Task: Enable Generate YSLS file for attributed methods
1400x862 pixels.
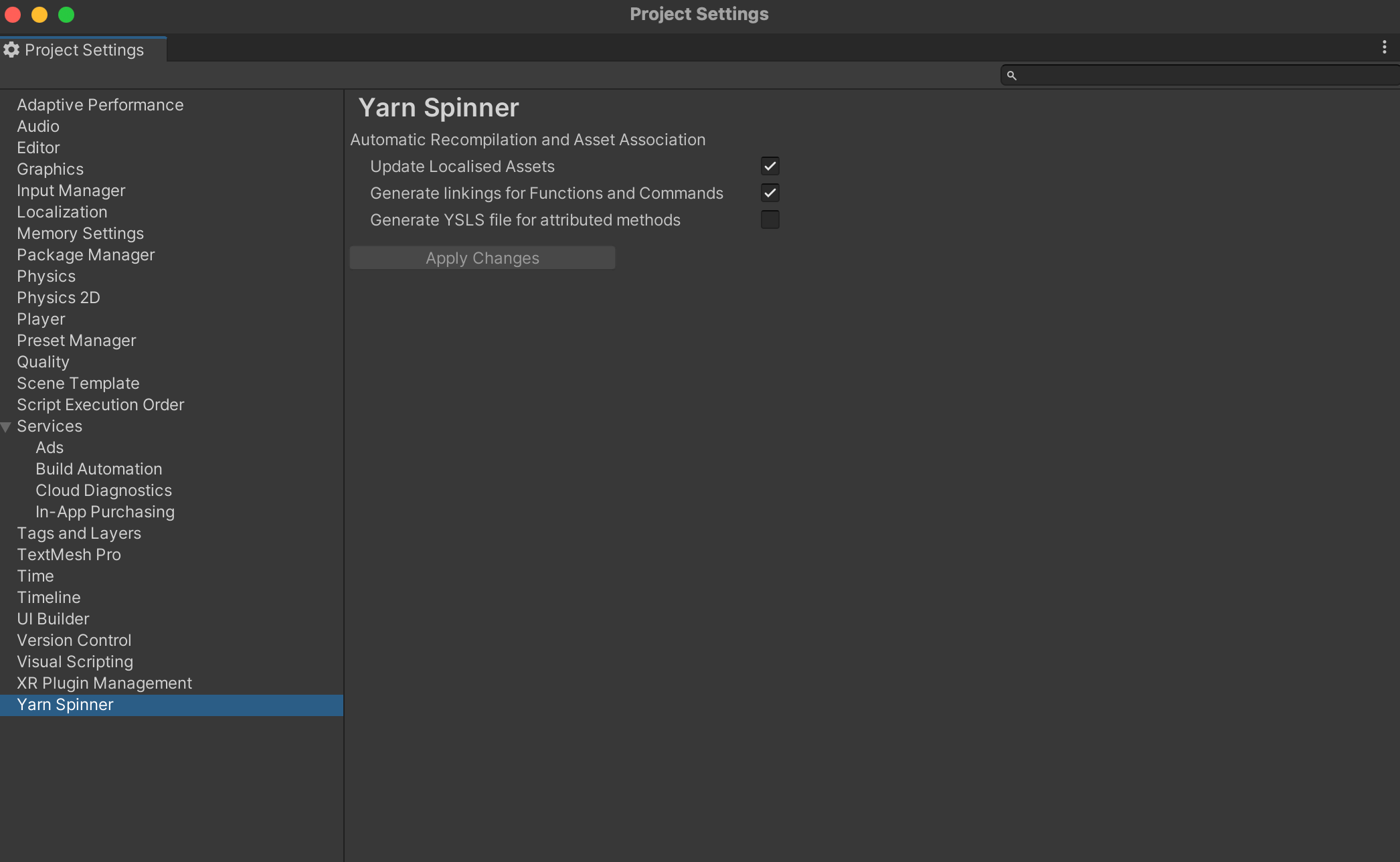Action: 770,220
